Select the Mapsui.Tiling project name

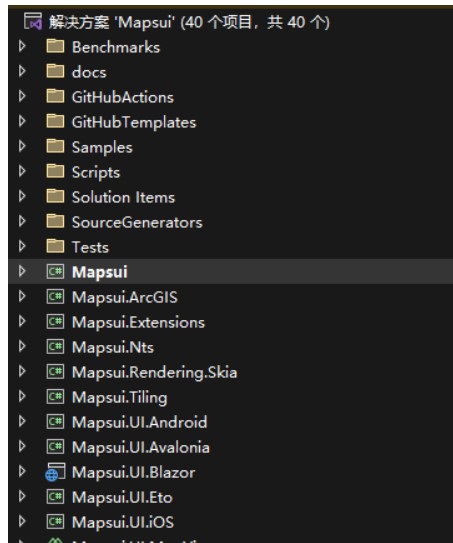coord(120,398)
